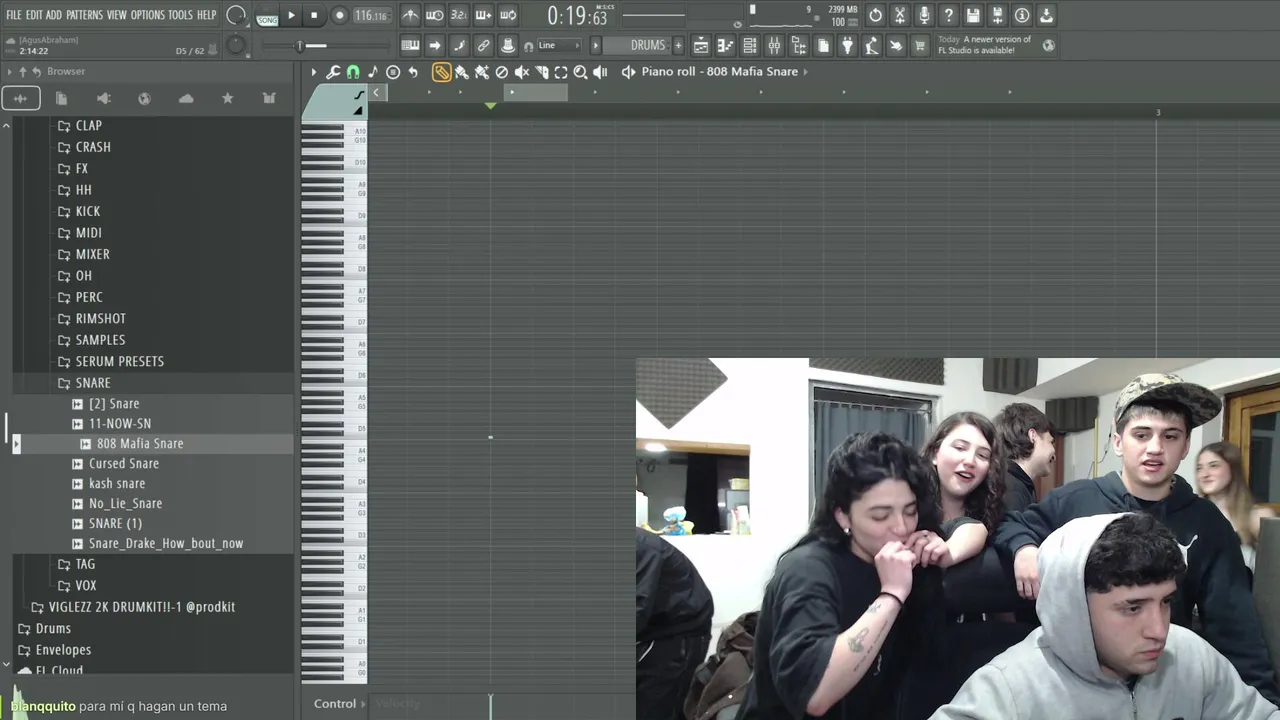Open the piano roll wrench tools menu
1280x720 pixels.
(x=333, y=72)
